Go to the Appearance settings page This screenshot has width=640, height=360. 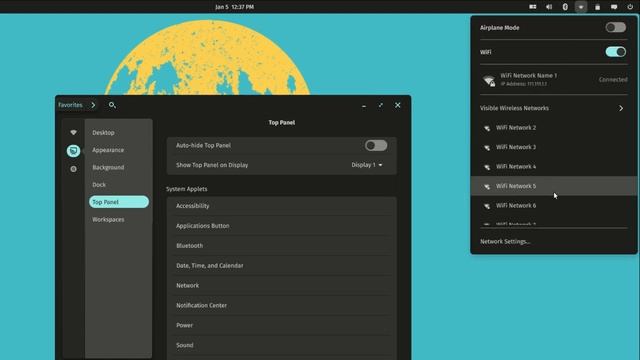pyautogui.click(x=119, y=150)
